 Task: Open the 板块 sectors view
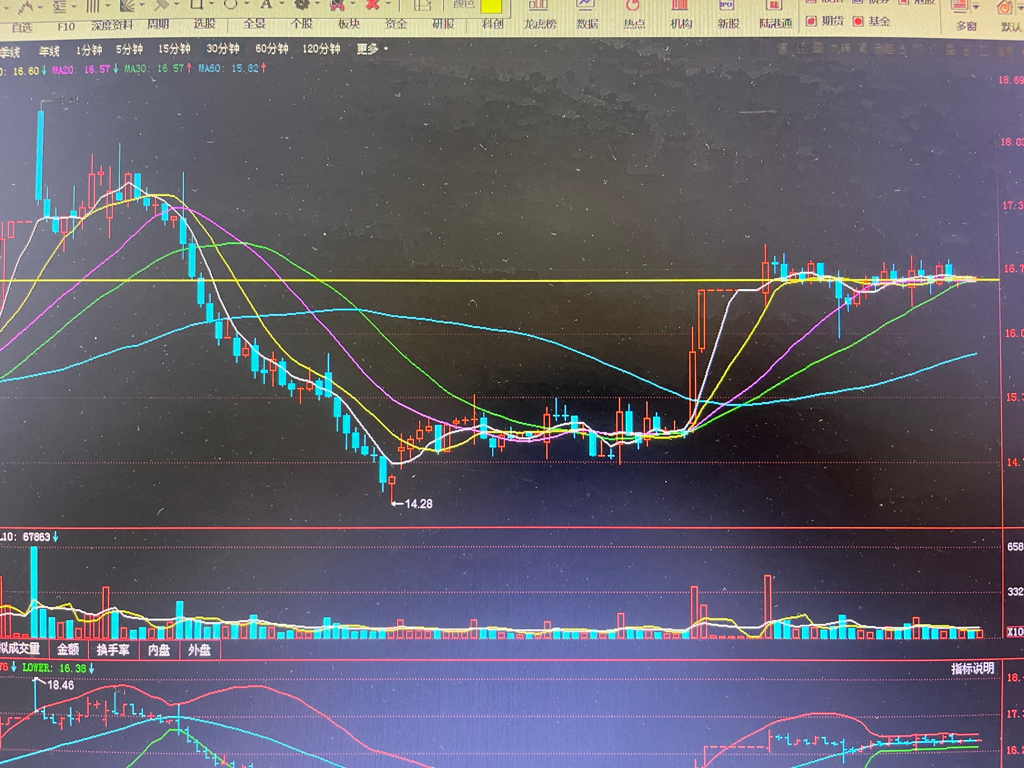coord(349,24)
